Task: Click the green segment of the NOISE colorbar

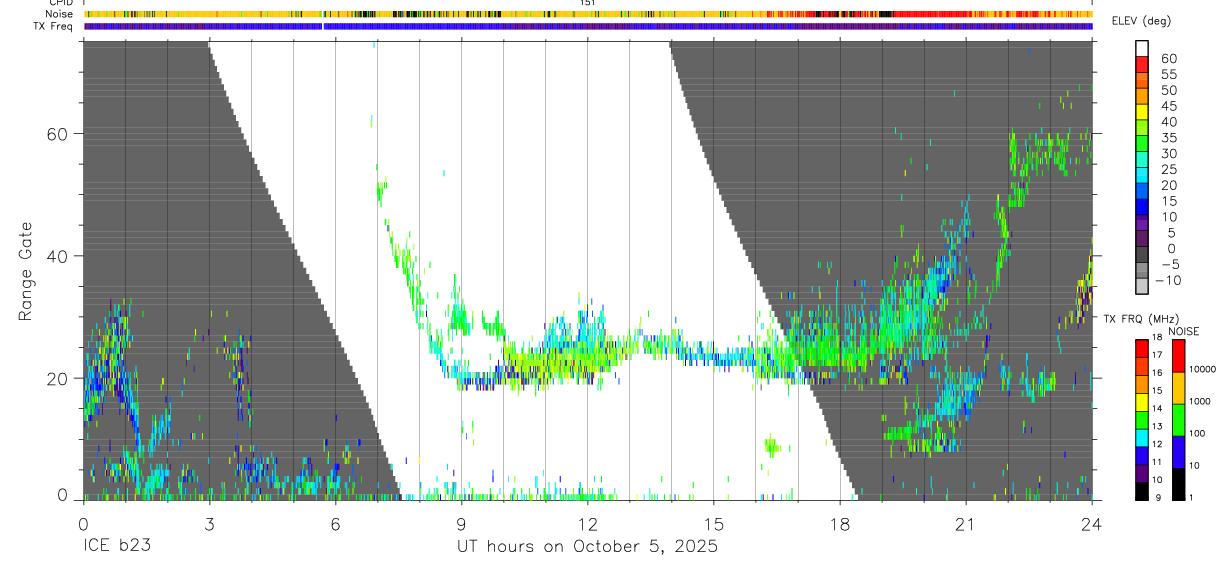Action: coord(1178,419)
